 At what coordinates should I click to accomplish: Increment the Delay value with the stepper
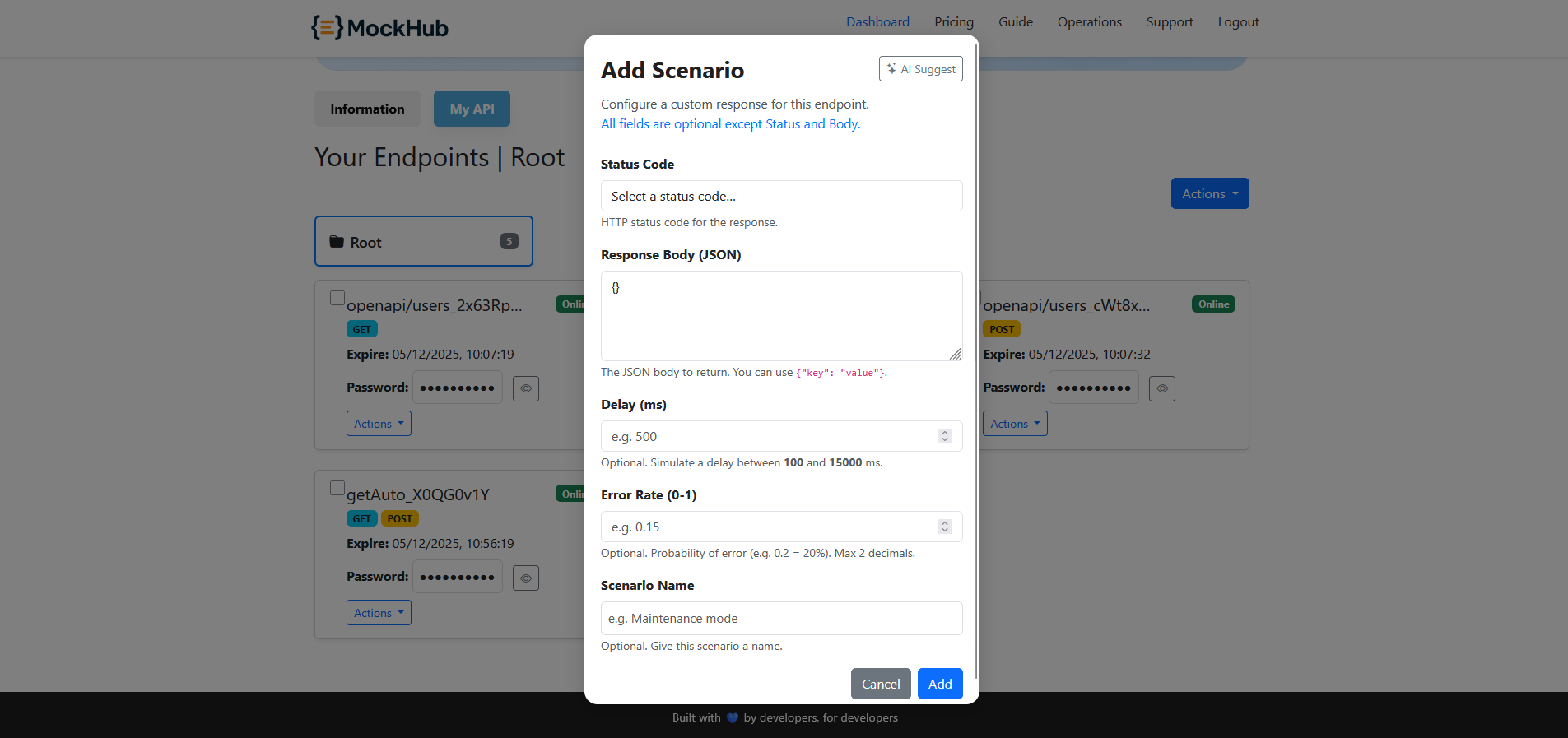click(x=944, y=432)
